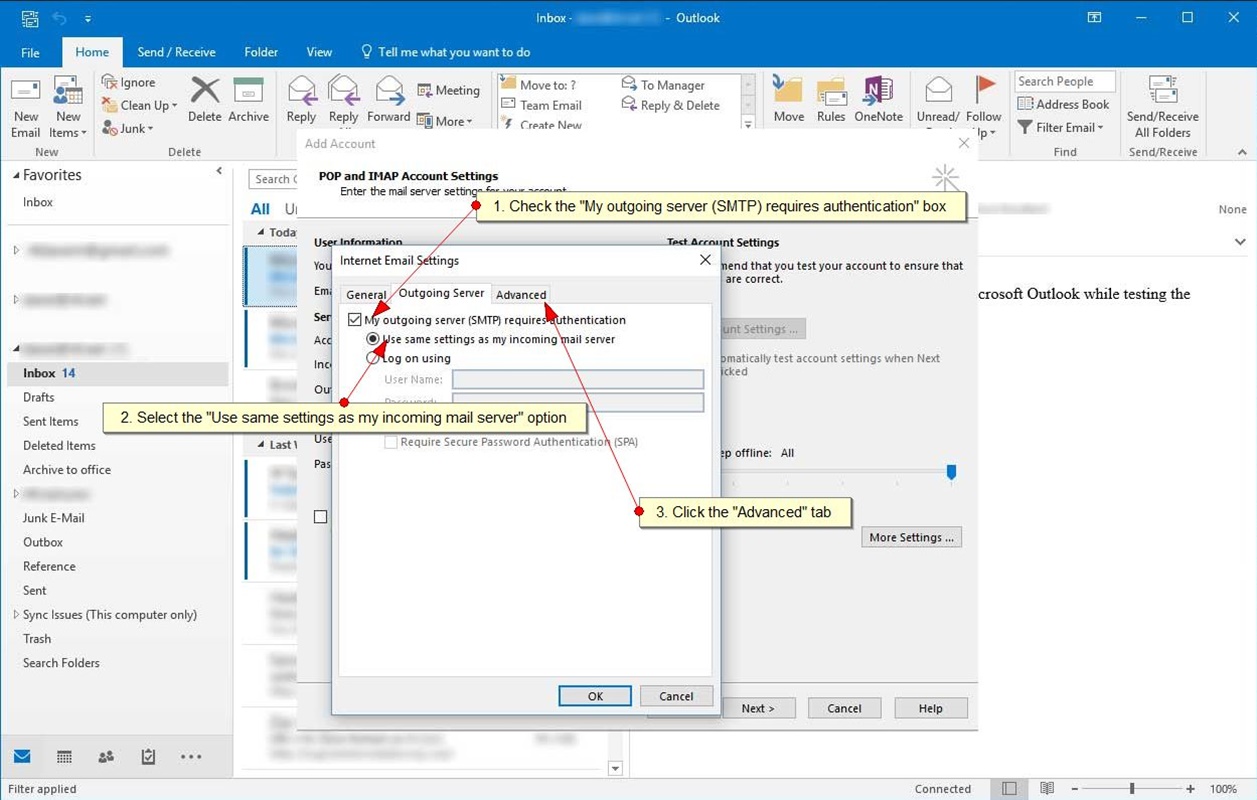Click the User Name field

pos(578,380)
